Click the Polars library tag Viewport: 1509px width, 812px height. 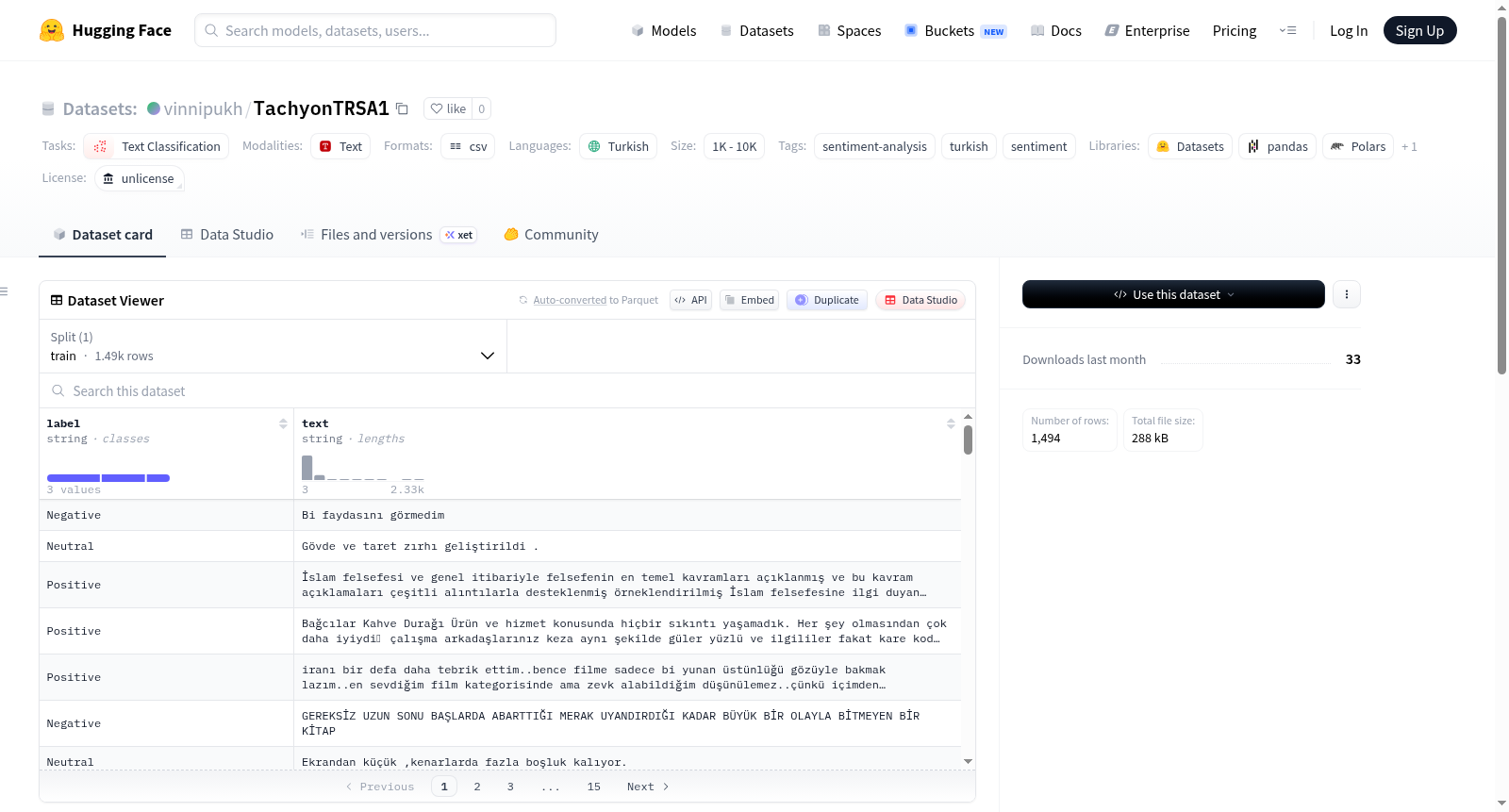click(x=1357, y=146)
